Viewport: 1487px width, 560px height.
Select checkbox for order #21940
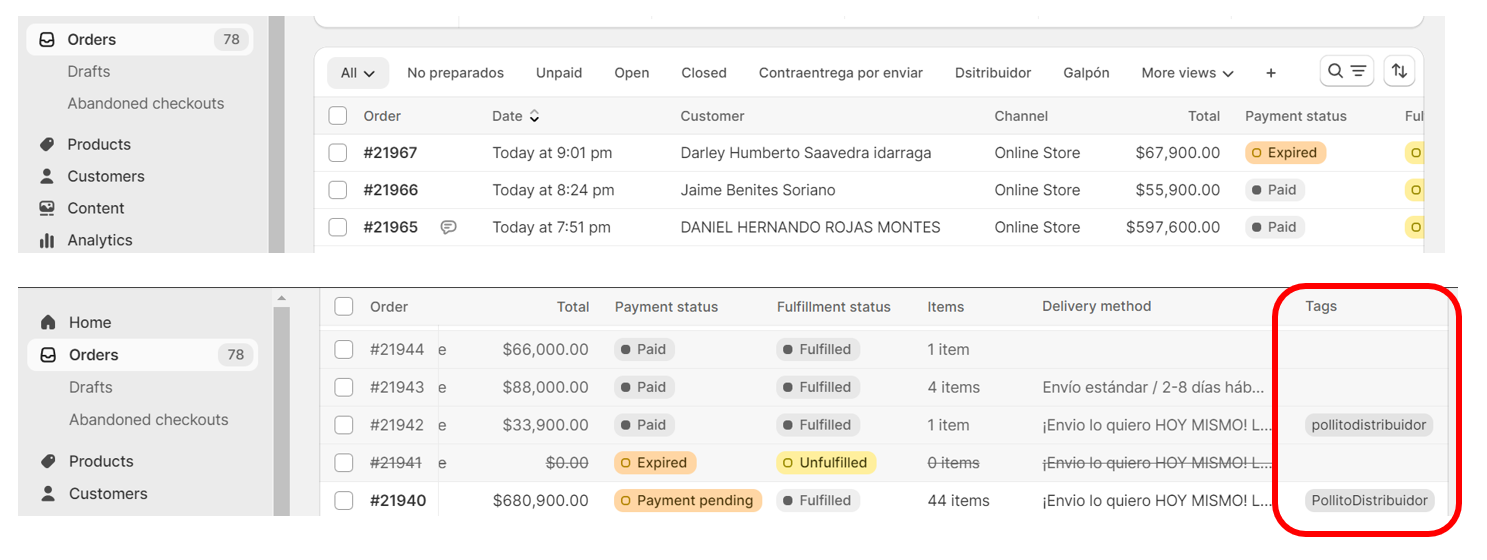click(x=344, y=501)
